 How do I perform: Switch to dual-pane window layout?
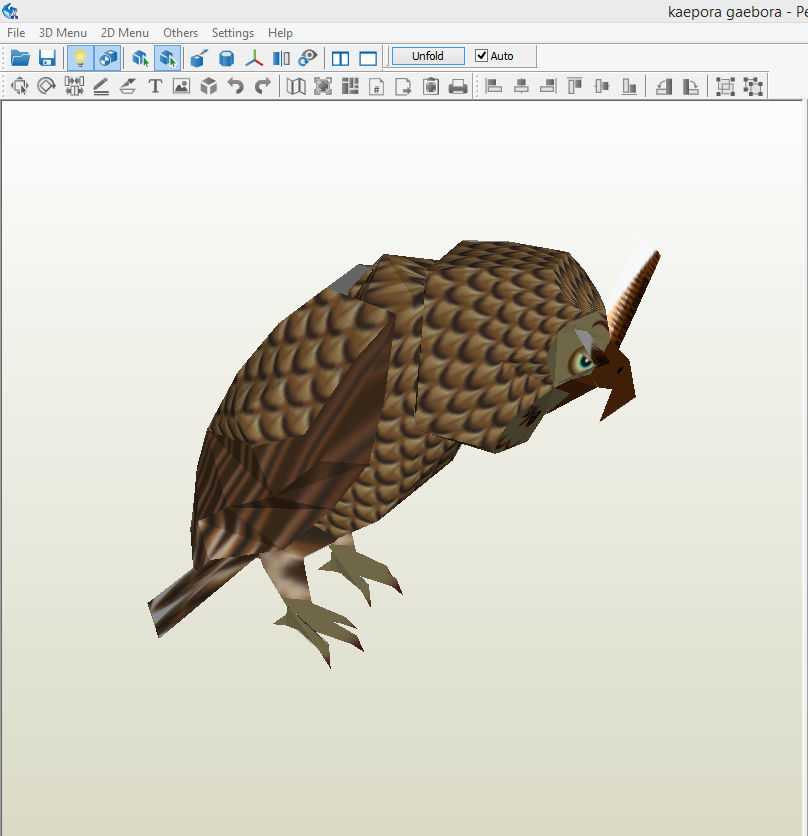point(340,57)
